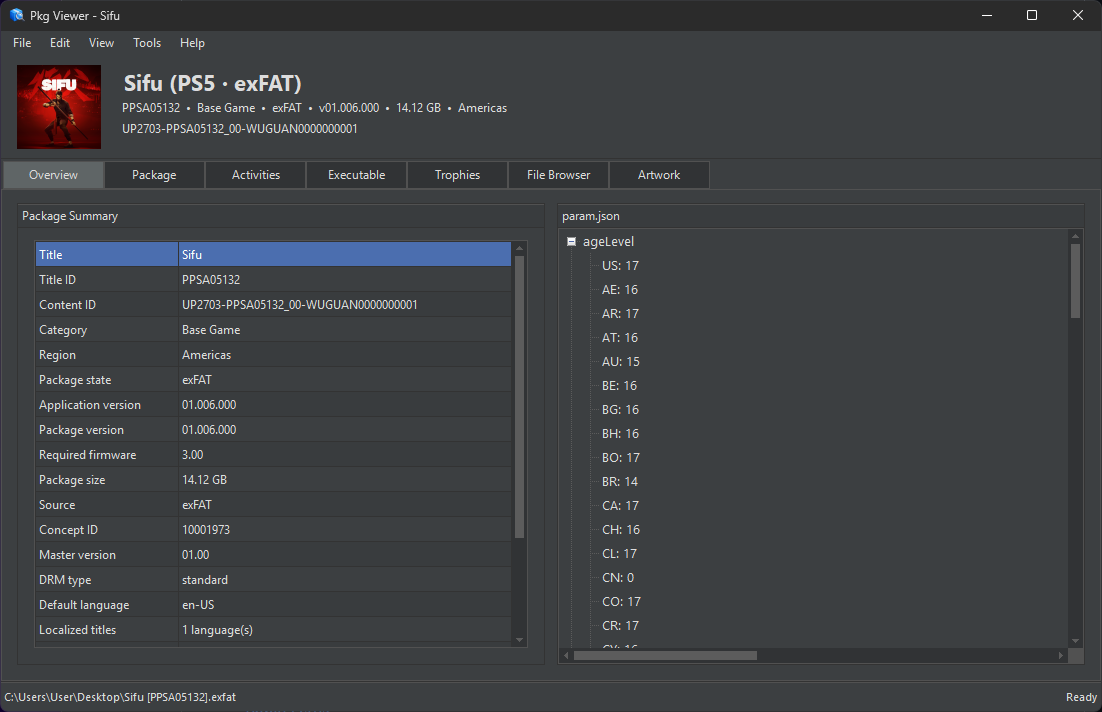Select the ageLevel tree label

[x=609, y=241]
